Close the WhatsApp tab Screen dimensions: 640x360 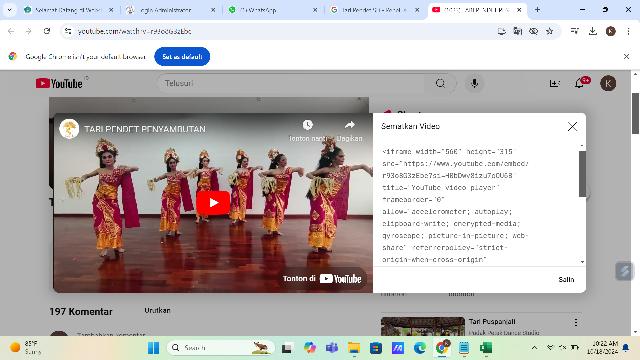coord(315,10)
